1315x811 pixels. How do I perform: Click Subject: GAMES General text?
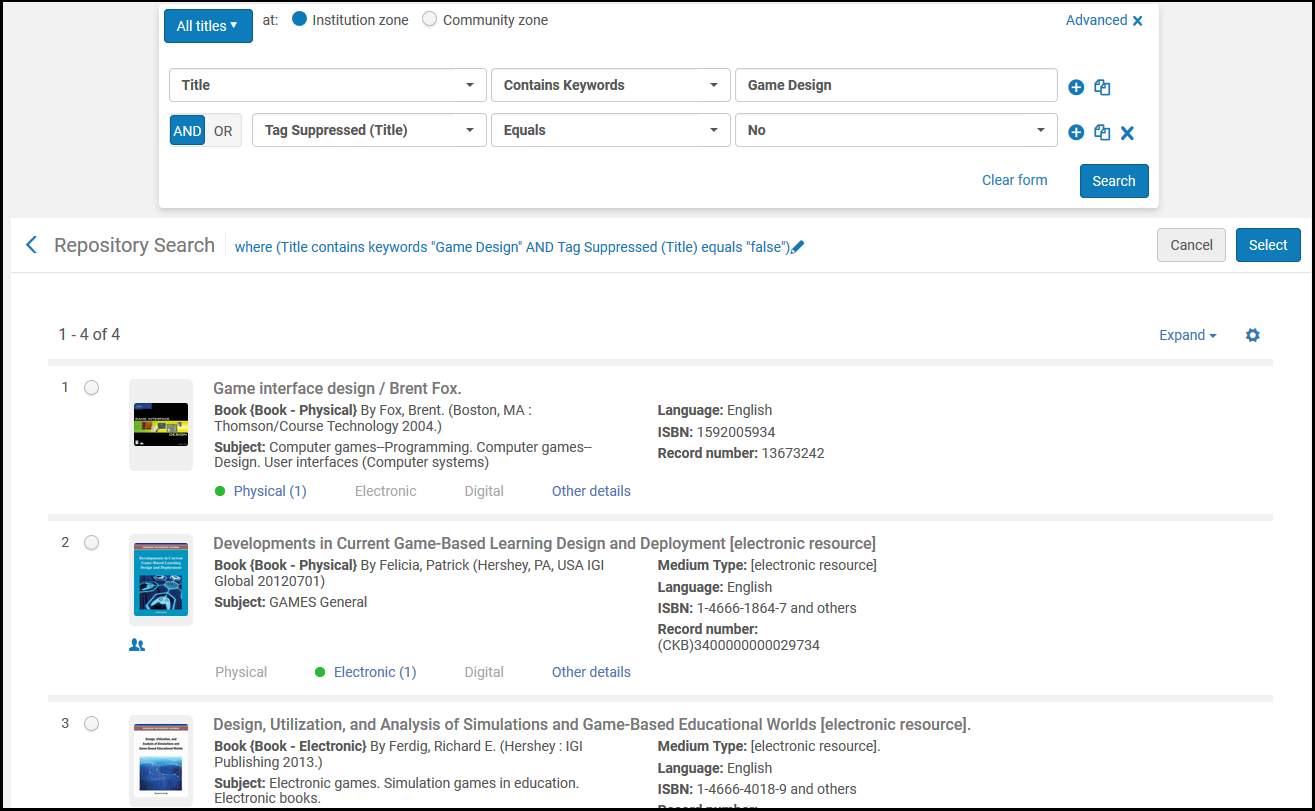click(x=291, y=602)
